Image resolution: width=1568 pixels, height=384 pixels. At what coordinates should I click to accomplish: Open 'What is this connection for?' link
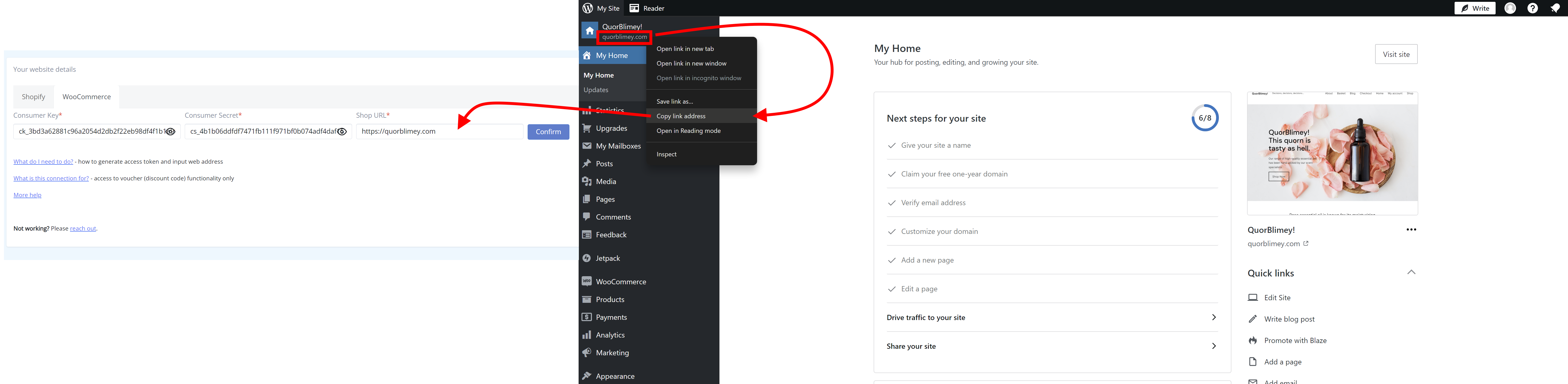tap(51, 178)
